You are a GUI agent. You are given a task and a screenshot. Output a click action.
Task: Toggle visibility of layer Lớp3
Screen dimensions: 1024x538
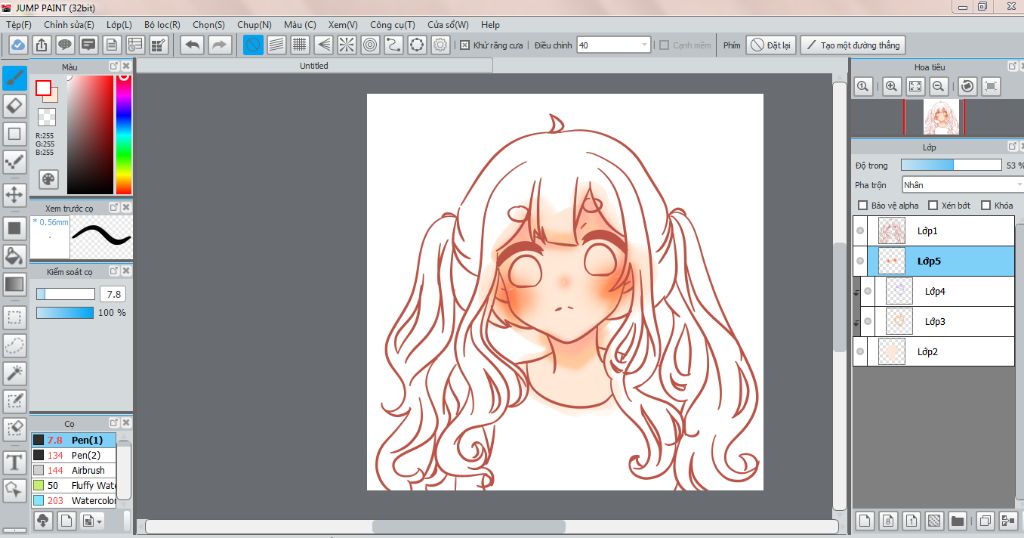tap(868, 321)
